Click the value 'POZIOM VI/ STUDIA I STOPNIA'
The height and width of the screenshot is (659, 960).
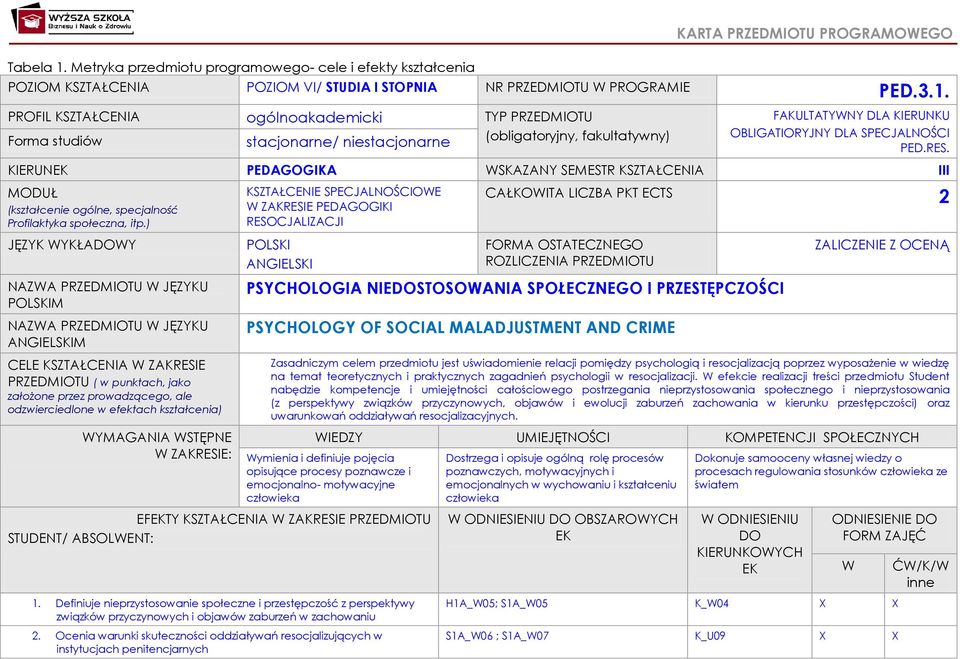(x=342, y=87)
